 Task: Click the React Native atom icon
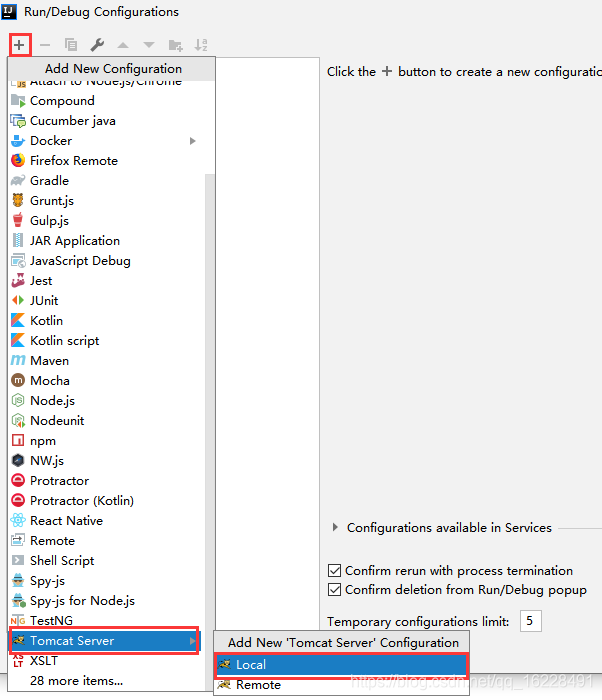point(18,521)
